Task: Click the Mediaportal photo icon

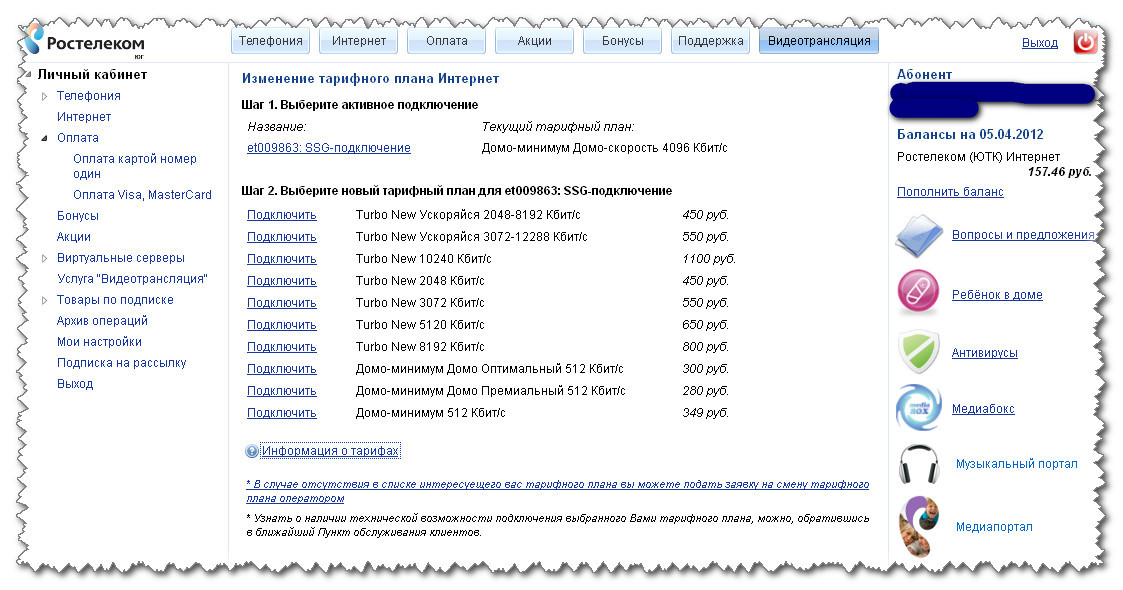Action: (918, 526)
